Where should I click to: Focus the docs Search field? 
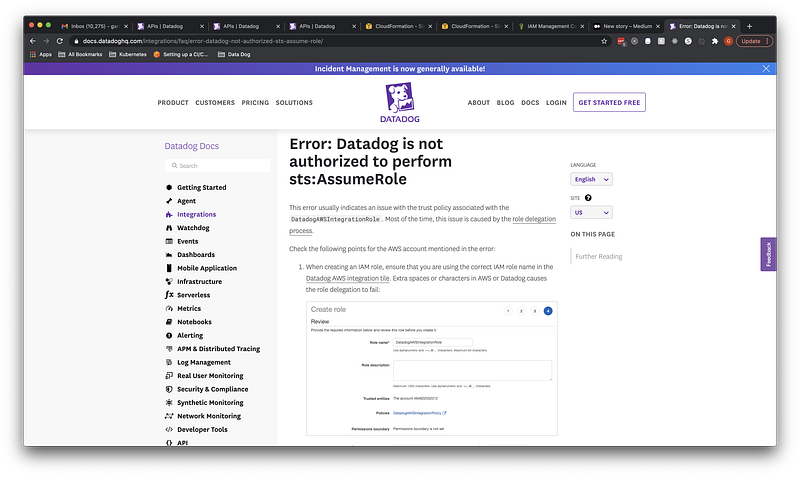pyautogui.click(x=217, y=166)
